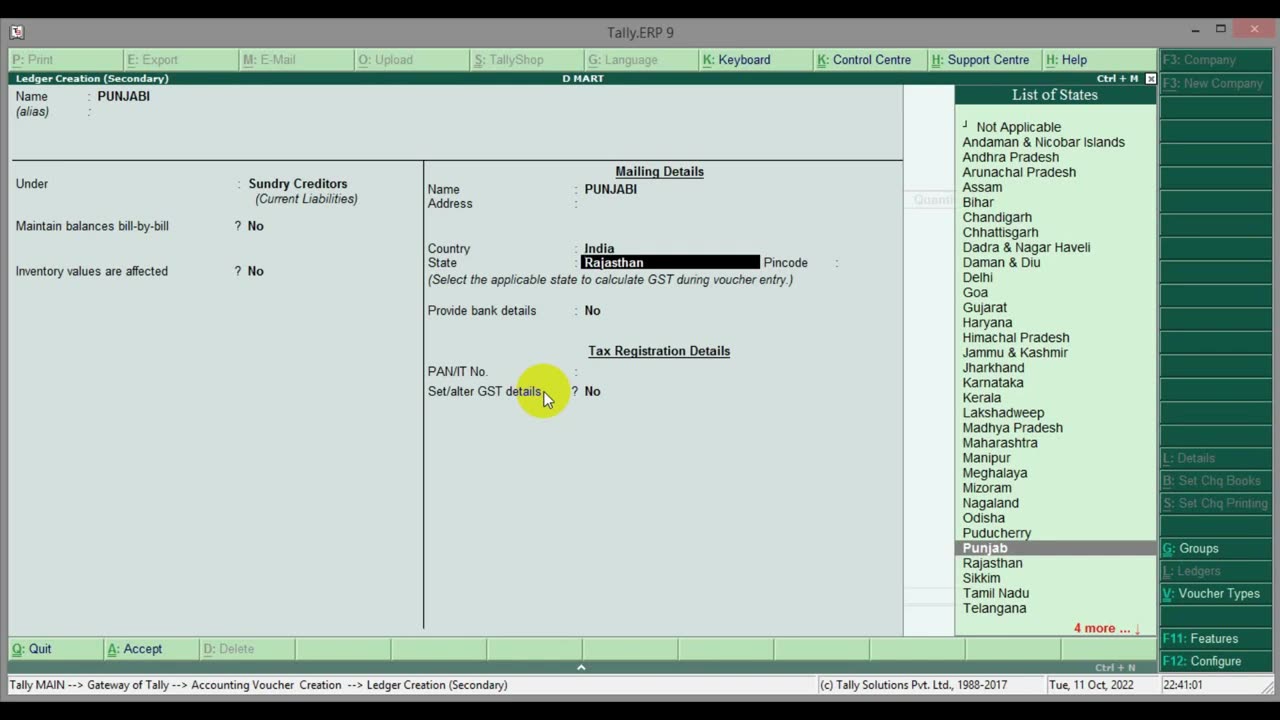Screen dimensions: 1280x720
Task: Click the Pincode input field
Action: pos(868,263)
